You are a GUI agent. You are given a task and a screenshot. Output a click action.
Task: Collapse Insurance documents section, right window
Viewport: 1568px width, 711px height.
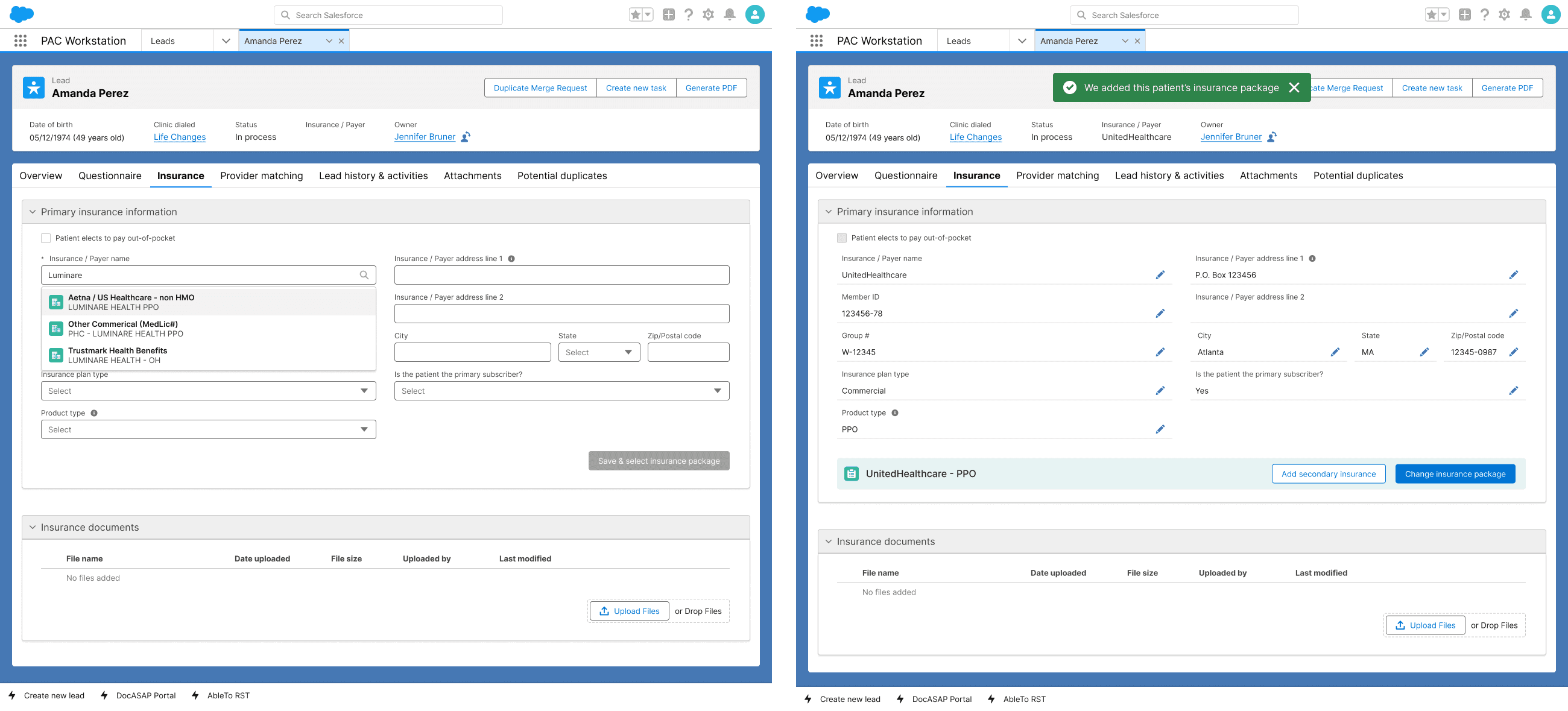coord(829,542)
